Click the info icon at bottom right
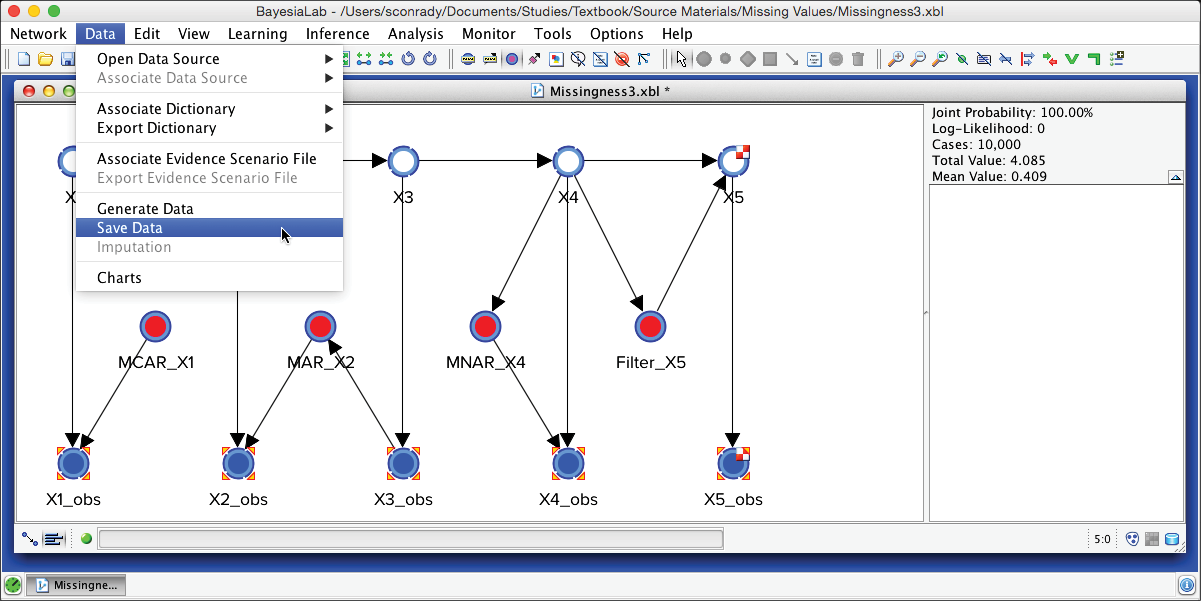The image size is (1201, 601). tap(1187, 585)
